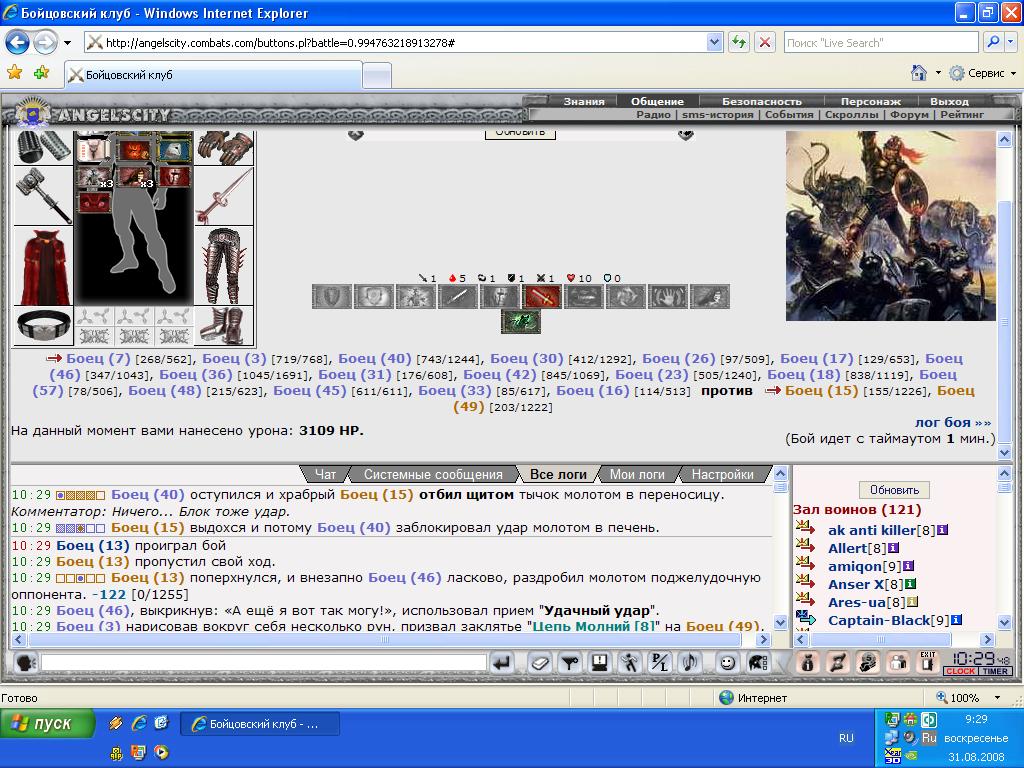Select the grey shield technique icon

[x=332, y=296]
